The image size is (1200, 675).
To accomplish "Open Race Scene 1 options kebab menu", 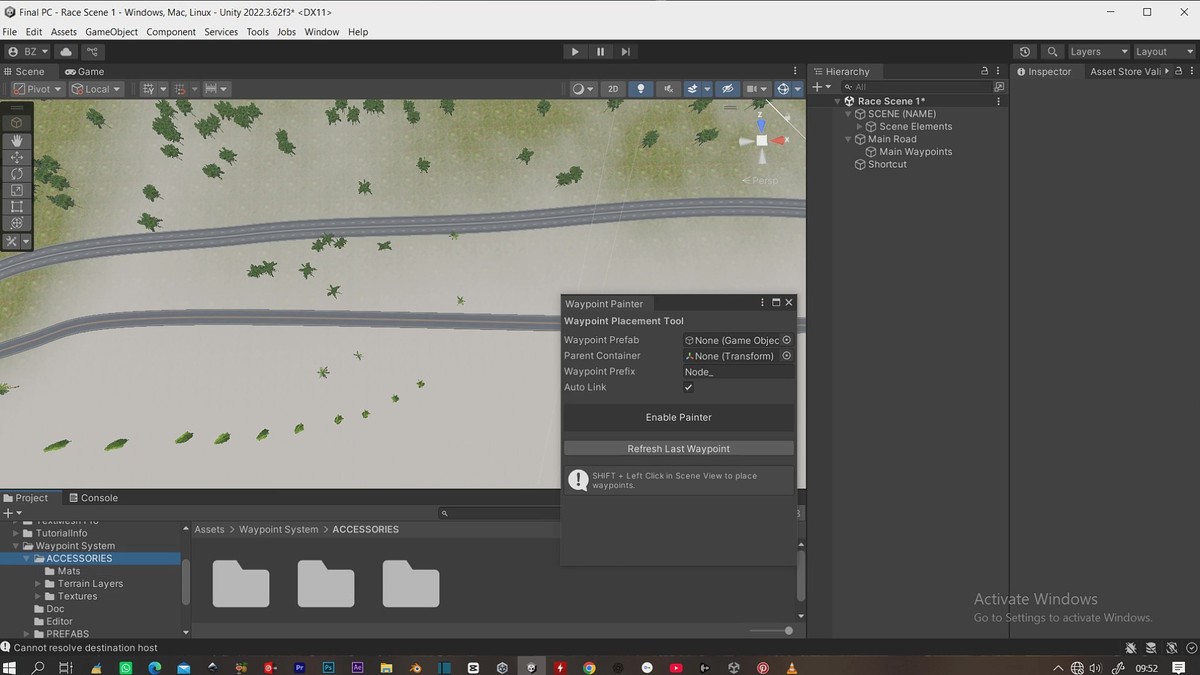I will pos(998,101).
